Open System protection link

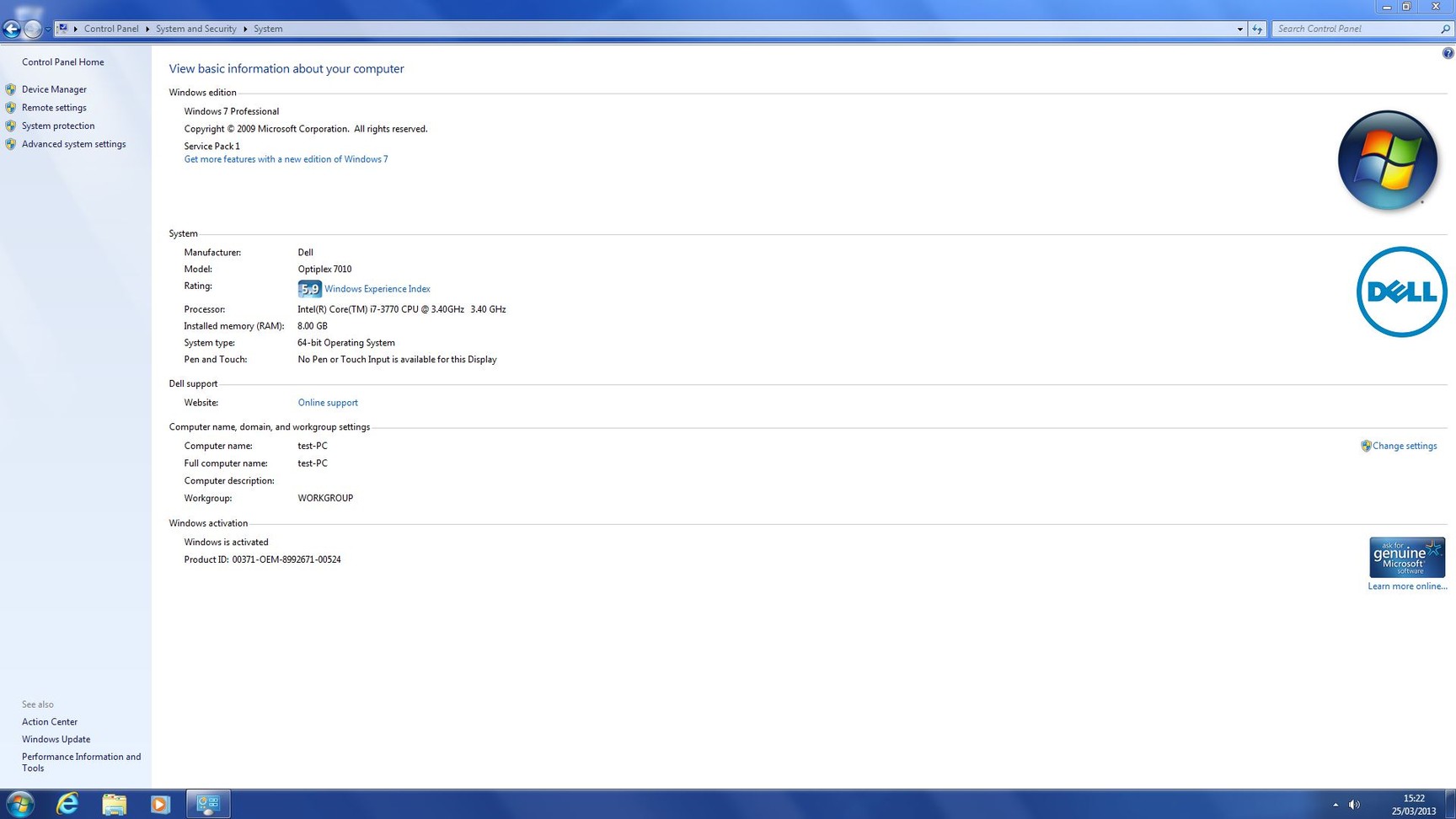pos(58,126)
